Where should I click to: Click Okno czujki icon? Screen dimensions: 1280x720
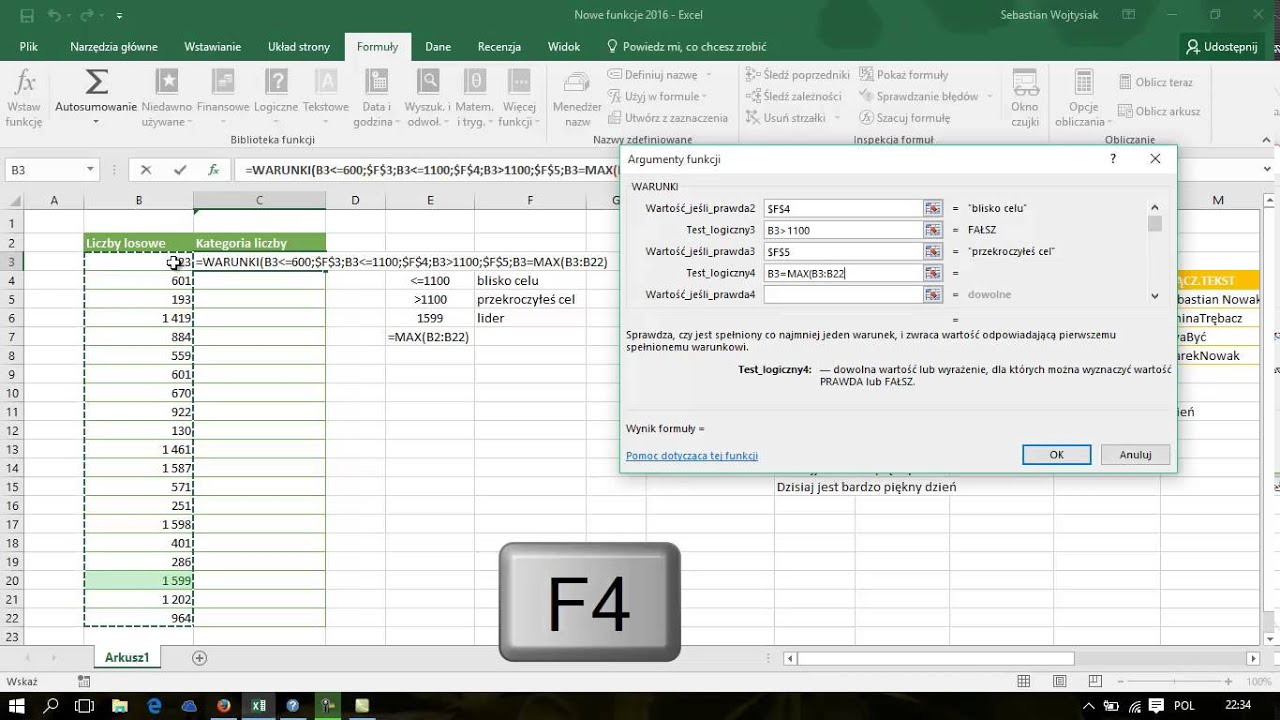point(1025,83)
